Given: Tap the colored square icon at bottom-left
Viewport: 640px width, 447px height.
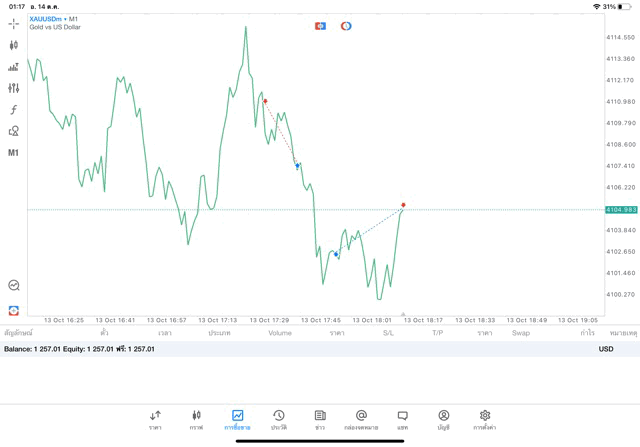Looking at the screenshot, I should point(14,311).
